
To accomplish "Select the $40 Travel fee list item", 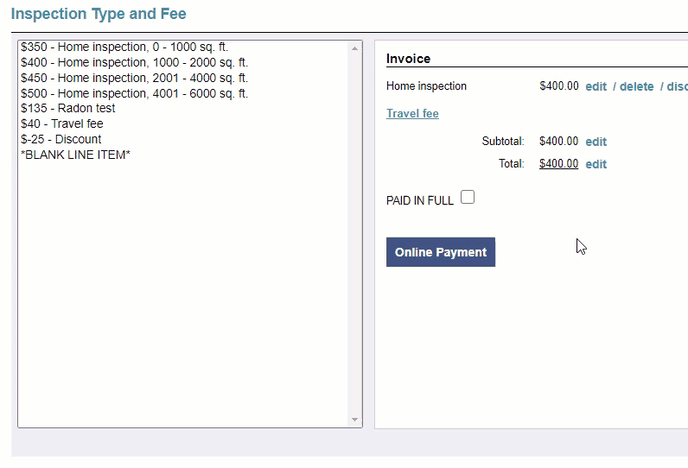I will (x=62, y=124).
